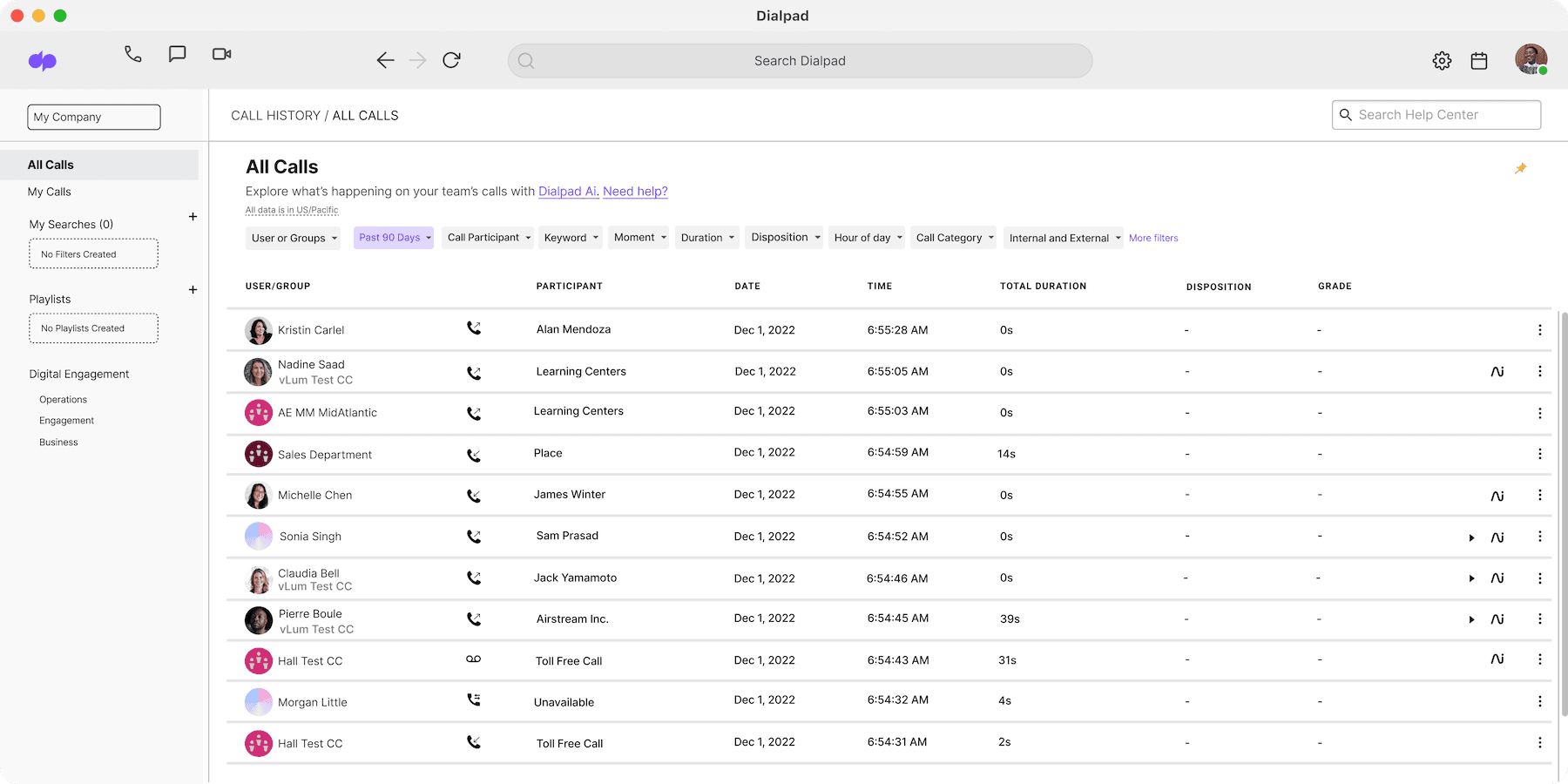
Task: Open the Disposition filter dropdown
Action: pos(783,237)
